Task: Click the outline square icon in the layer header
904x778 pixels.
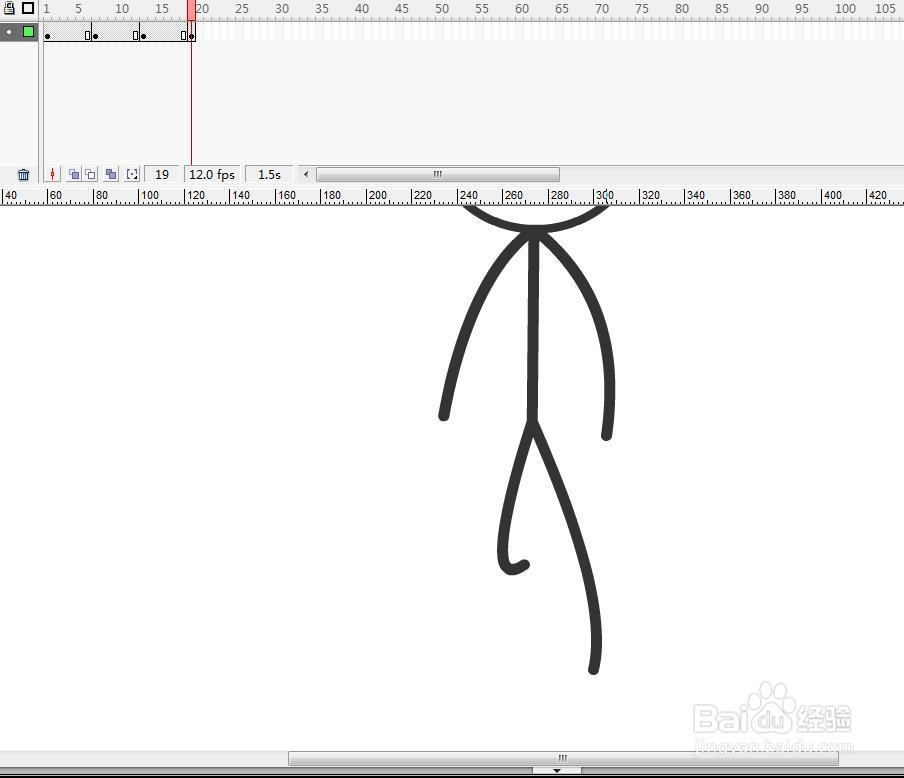Action: (28, 8)
